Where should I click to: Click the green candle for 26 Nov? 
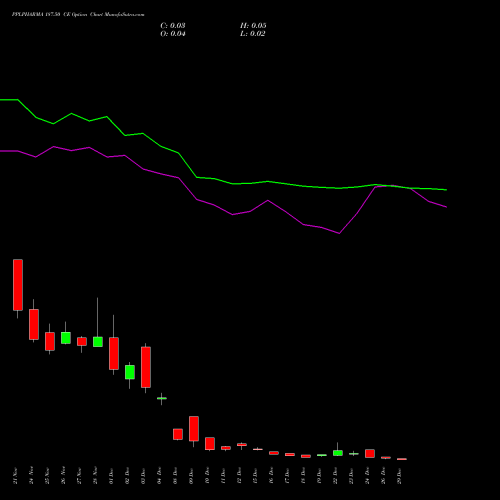(x=66, y=338)
